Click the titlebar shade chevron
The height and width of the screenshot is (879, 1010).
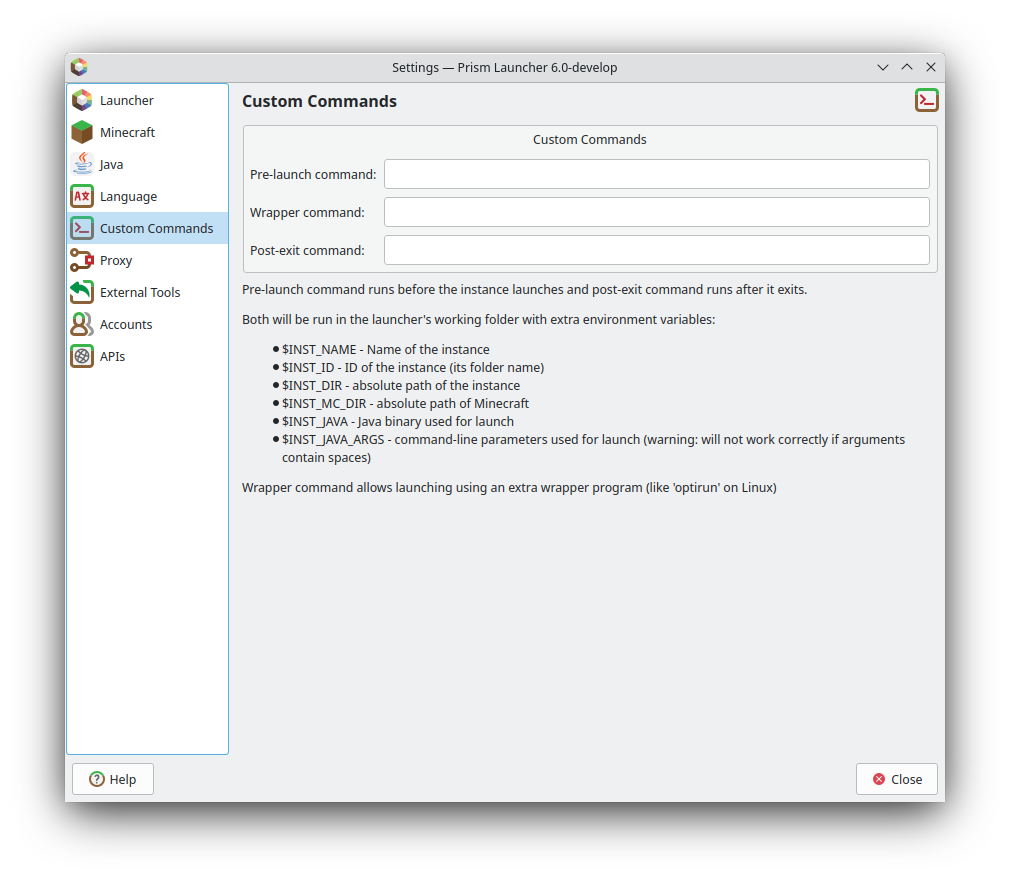click(x=883, y=67)
